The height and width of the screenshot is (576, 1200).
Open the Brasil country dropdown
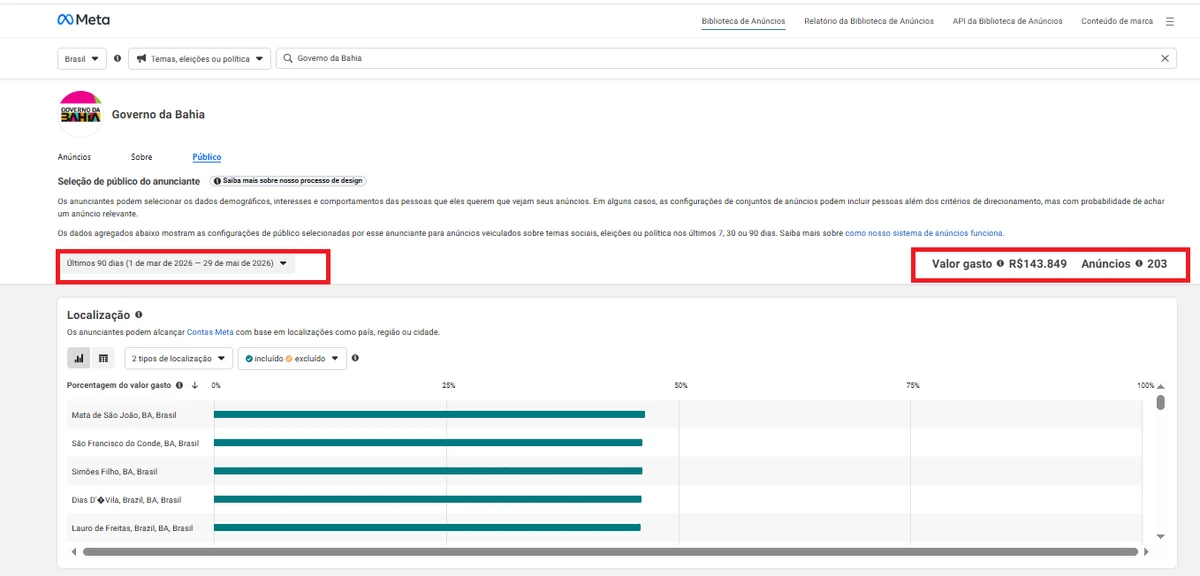pyautogui.click(x=82, y=58)
